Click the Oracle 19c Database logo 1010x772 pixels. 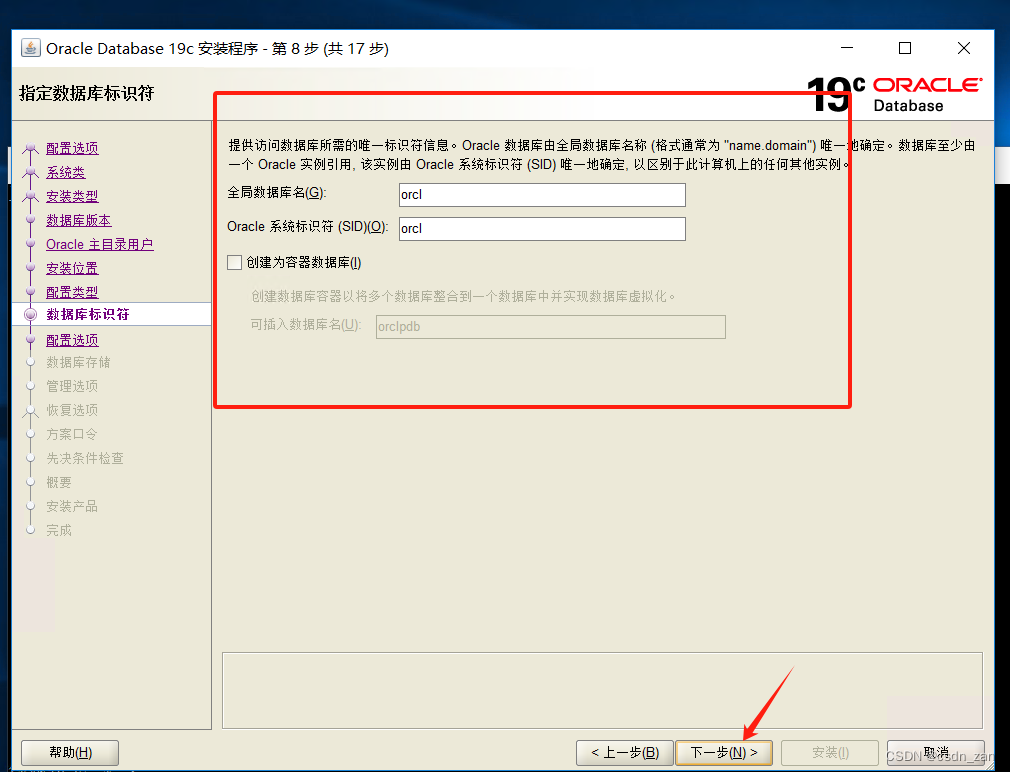point(894,95)
